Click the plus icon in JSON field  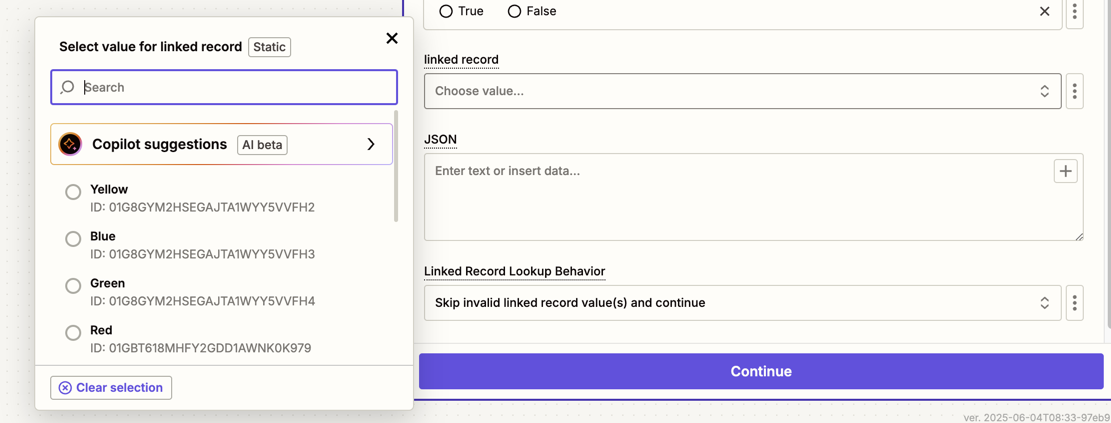(1065, 171)
